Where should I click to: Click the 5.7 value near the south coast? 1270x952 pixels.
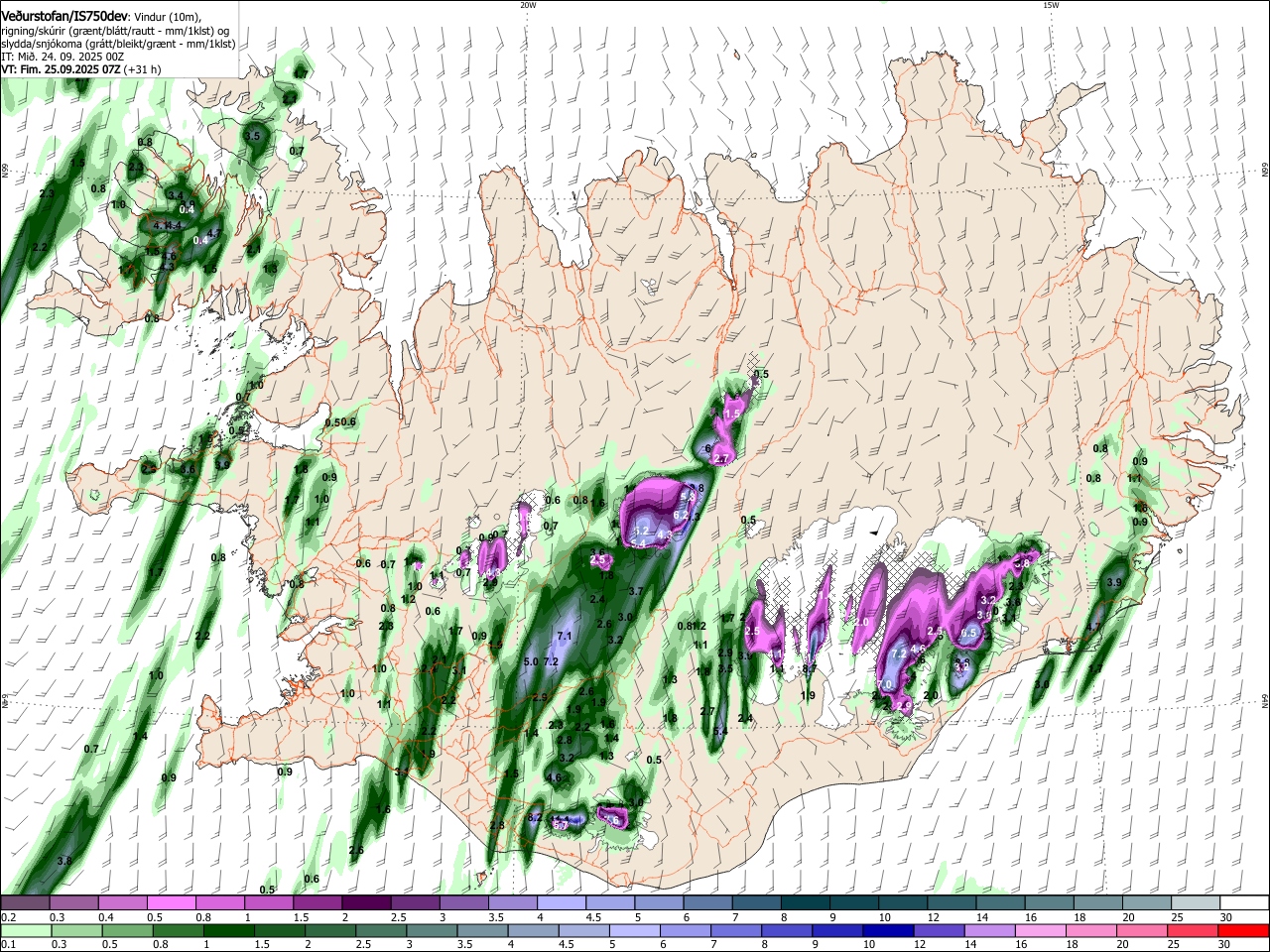(x=560, y=825)
